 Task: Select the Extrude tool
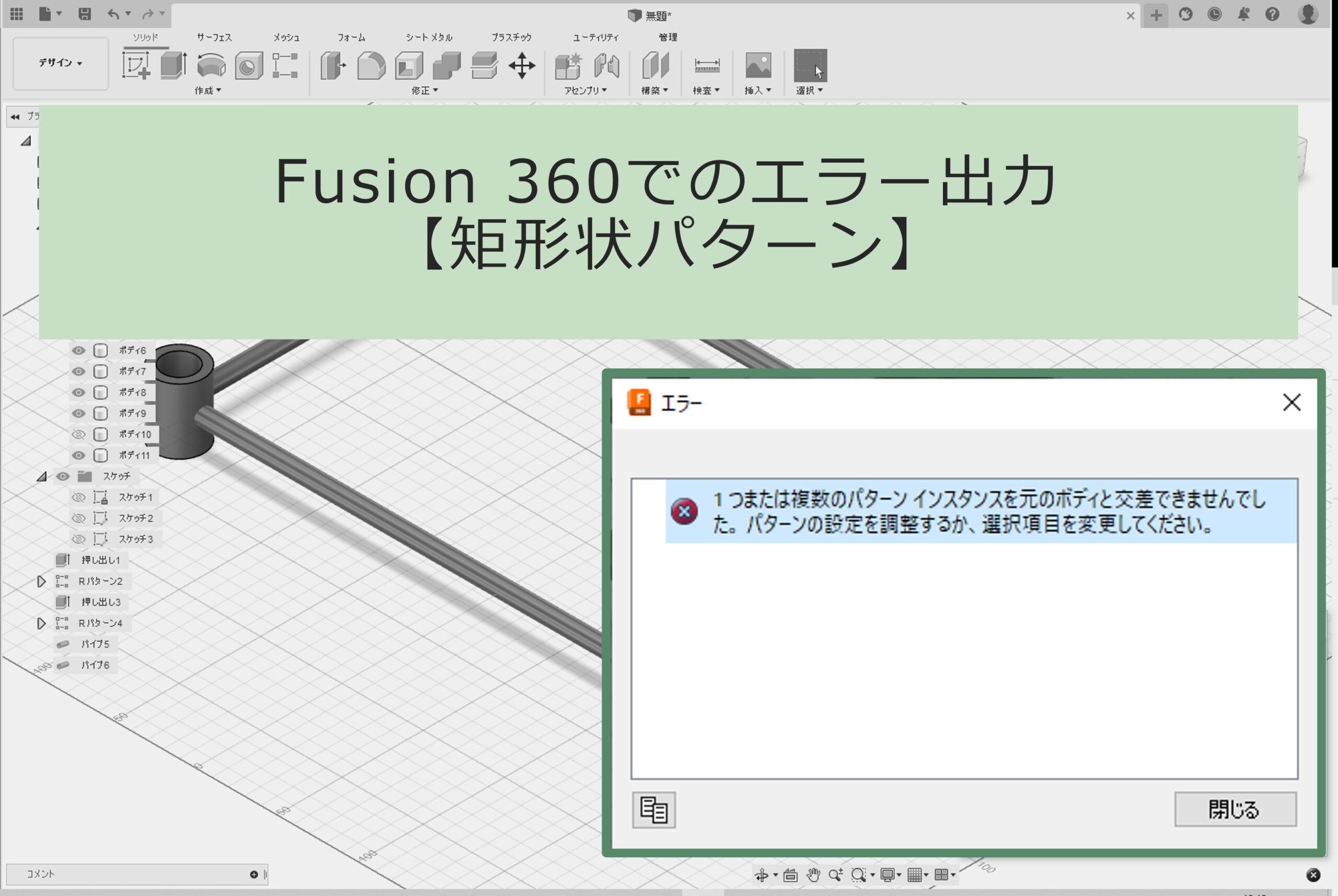pos(174,65)
